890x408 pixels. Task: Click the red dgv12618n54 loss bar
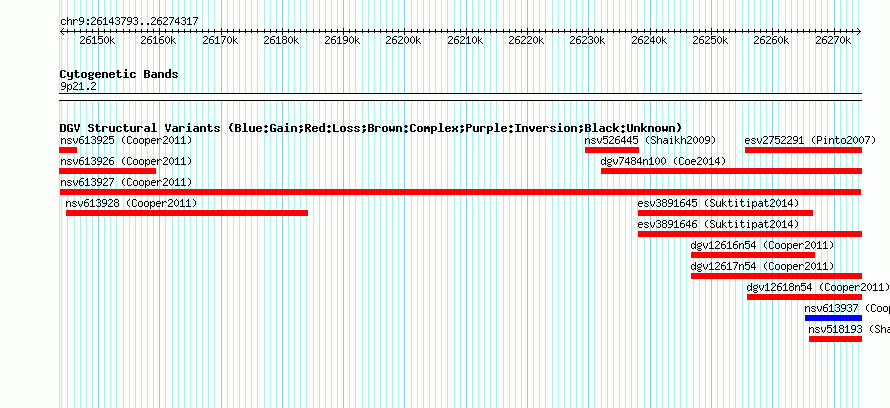[804, 297]
